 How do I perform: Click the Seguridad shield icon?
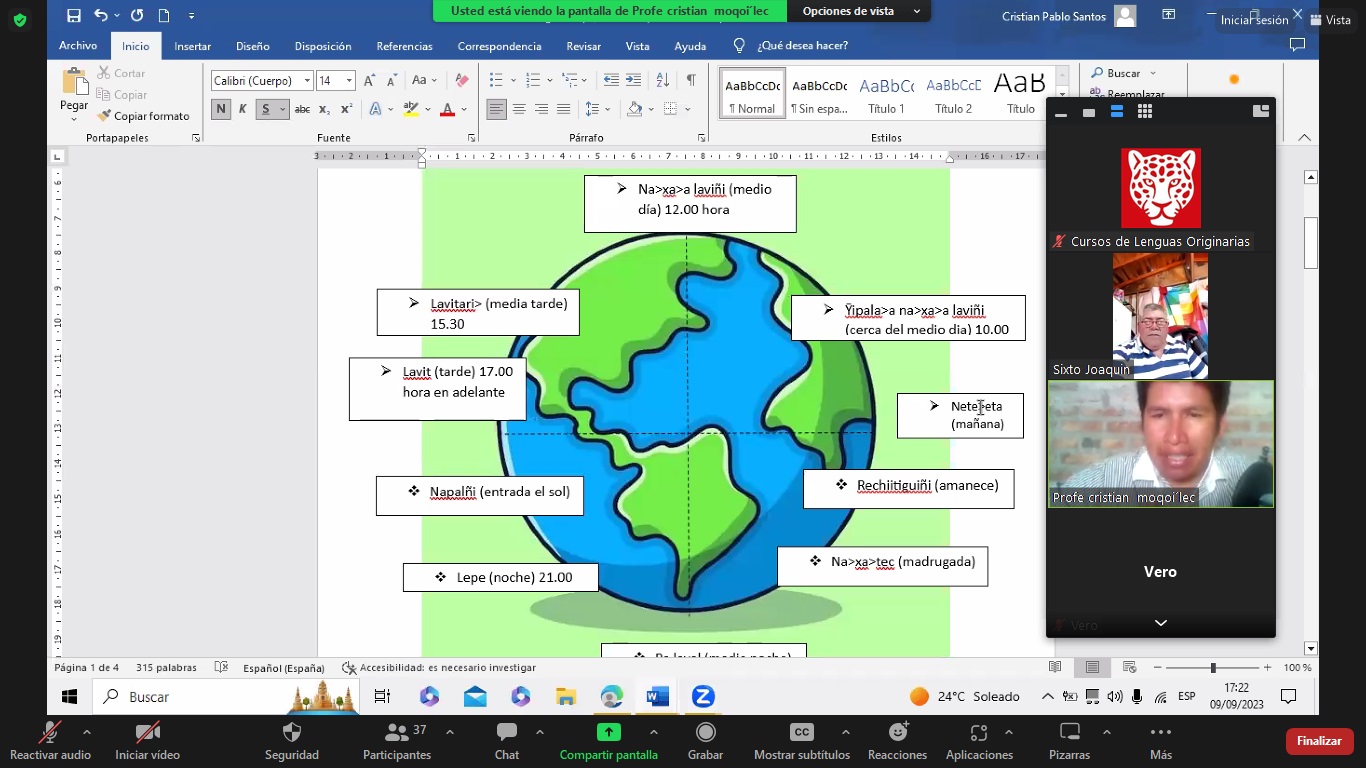point(292,733)
